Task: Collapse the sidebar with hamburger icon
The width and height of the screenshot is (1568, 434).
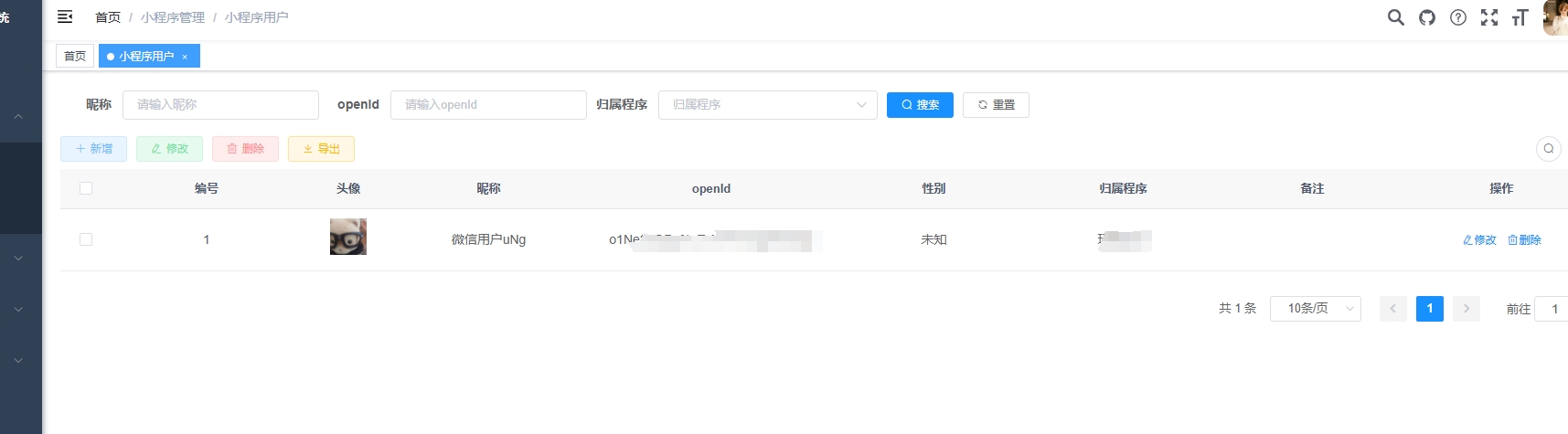Action: click(65, 16)
